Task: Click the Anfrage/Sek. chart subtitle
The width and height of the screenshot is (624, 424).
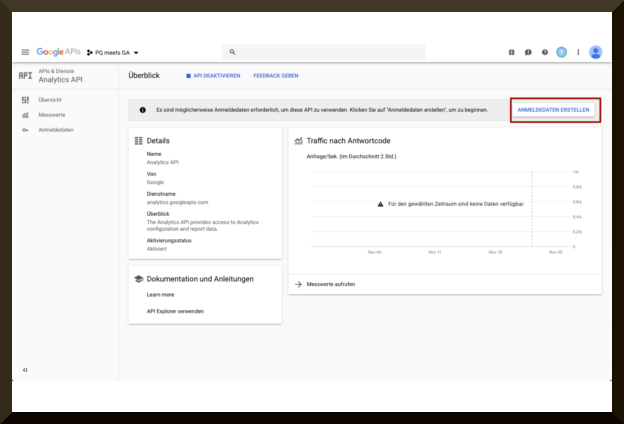Action: [x=351, y=156]
